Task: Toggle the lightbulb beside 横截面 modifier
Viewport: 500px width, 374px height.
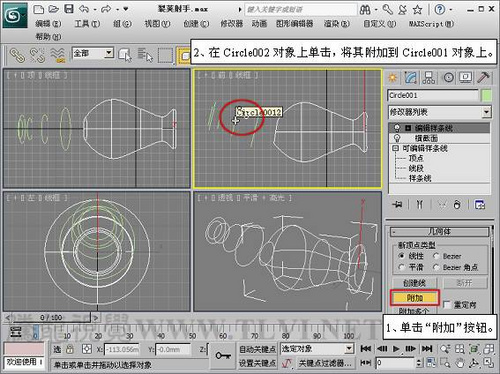Action: pyautogui.click(x=397, y=138)
